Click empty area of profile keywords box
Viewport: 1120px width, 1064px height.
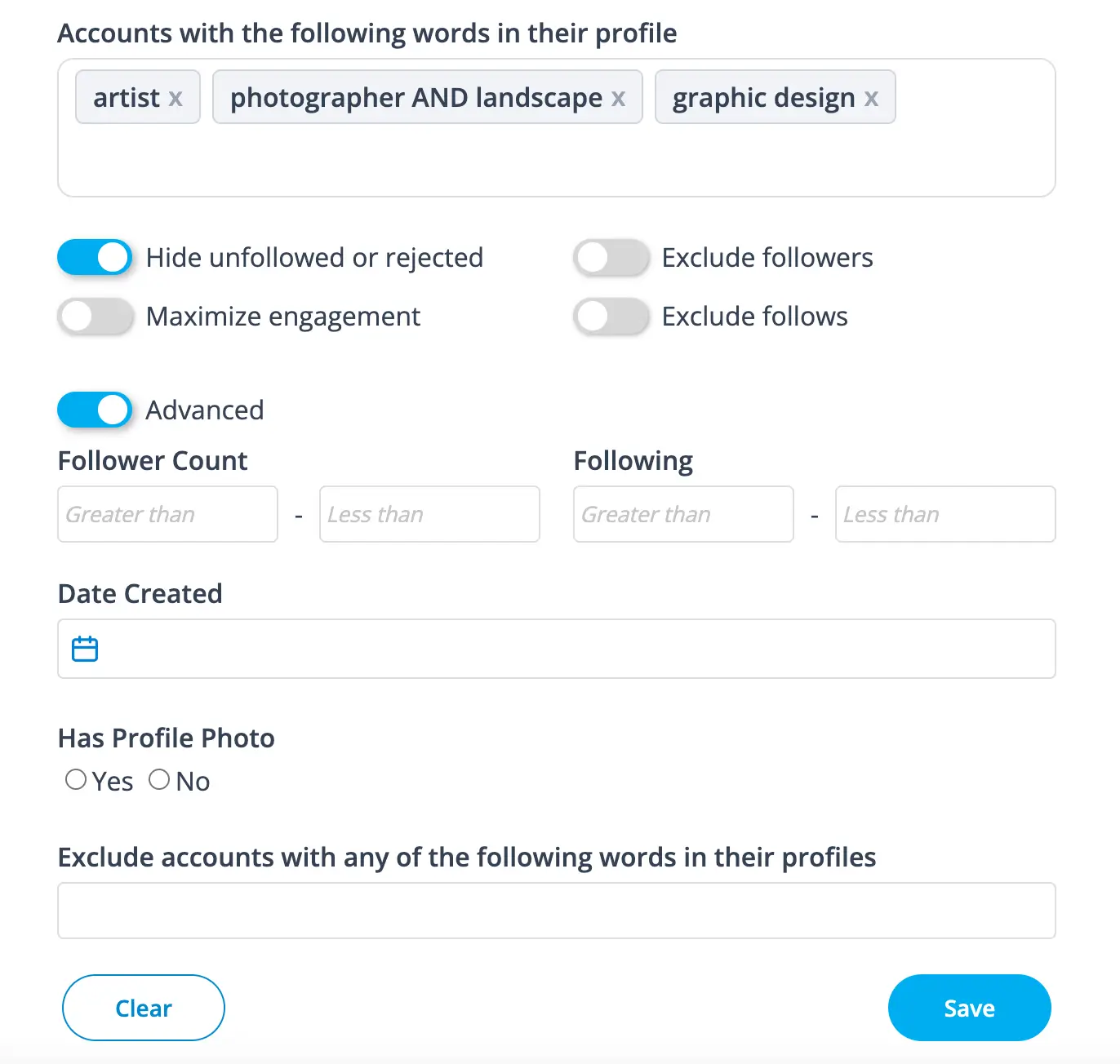(x=556, y=160)
